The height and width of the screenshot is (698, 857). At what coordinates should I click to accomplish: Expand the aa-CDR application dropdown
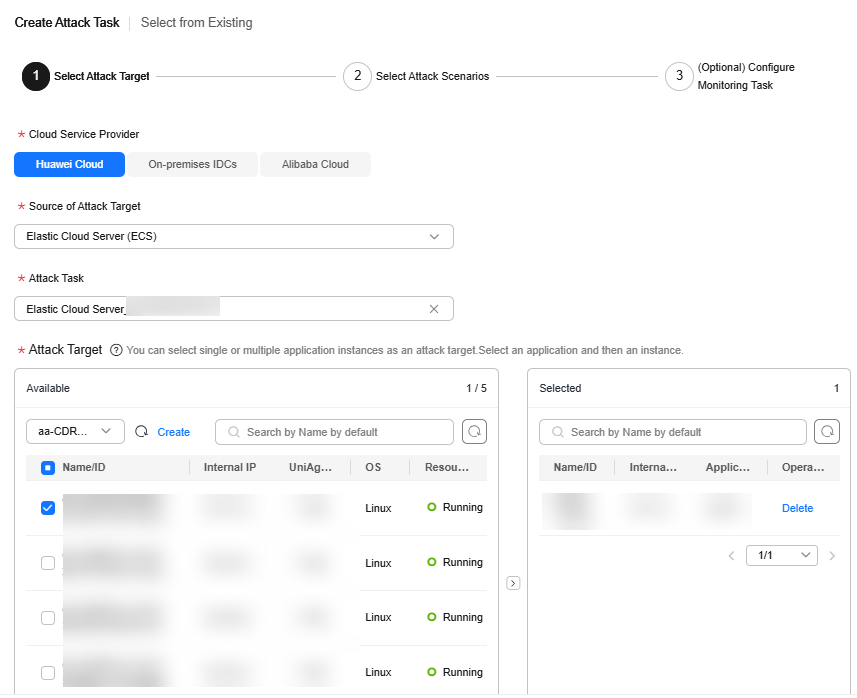click(x=75, y=432)
